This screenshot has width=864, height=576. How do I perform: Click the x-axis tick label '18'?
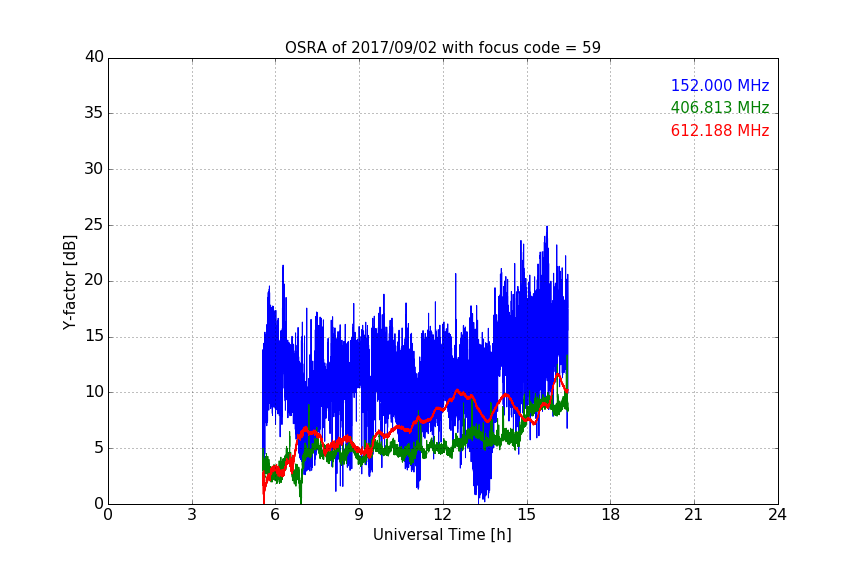coord(611,515)
